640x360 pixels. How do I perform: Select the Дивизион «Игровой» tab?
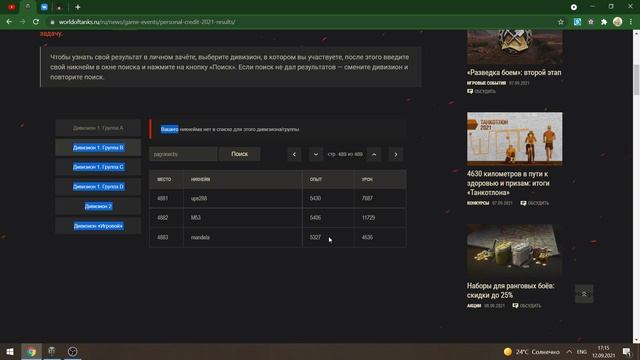click(98, 226)
